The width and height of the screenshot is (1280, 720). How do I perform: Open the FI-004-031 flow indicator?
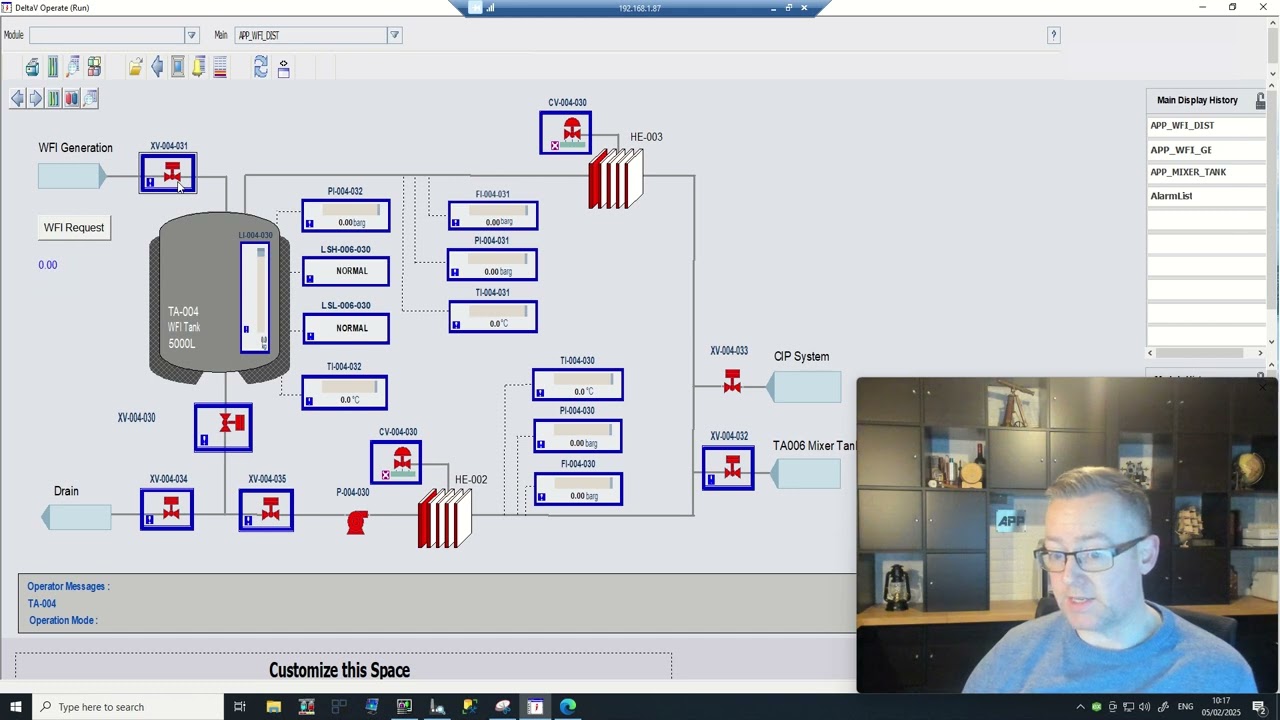pos(493,216)
